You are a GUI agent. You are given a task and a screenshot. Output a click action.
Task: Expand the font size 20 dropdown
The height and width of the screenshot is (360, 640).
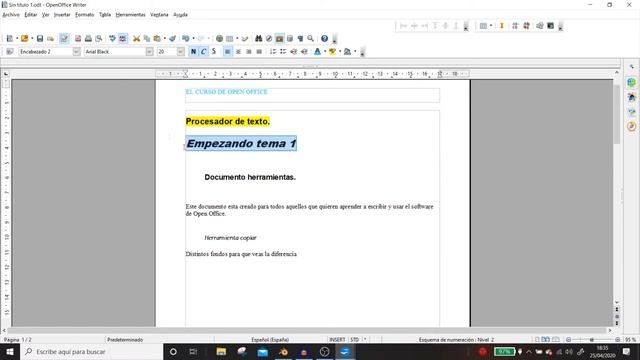pyautogui.click(x=180, y=51)
